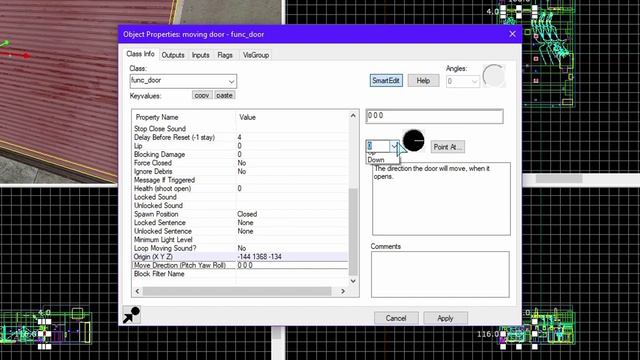This screenshot has width=640, height=360.
Task: Open the move direction dropdown arrow
Action: 394,146
